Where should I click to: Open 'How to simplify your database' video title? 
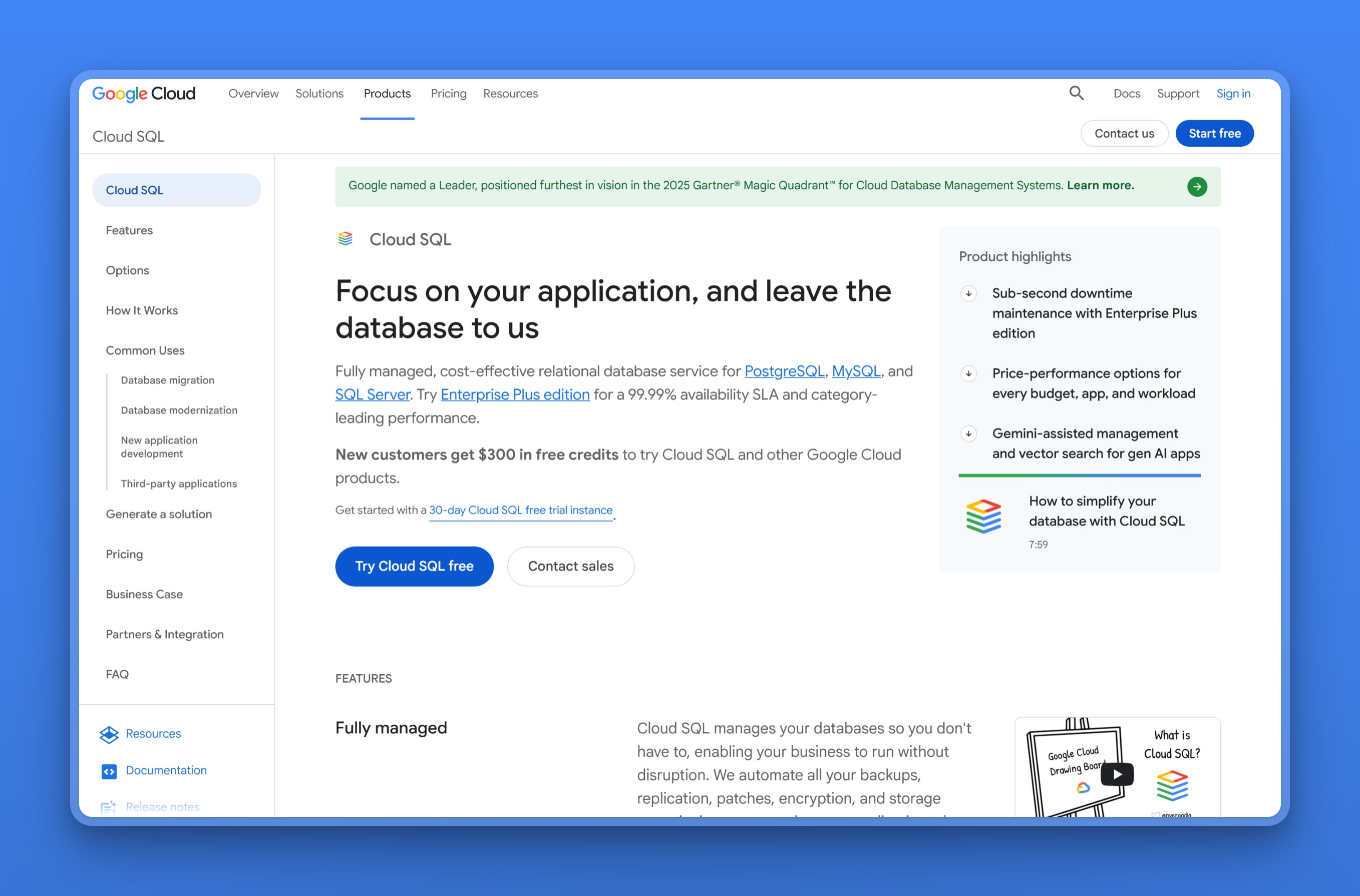pos(1106,511)
